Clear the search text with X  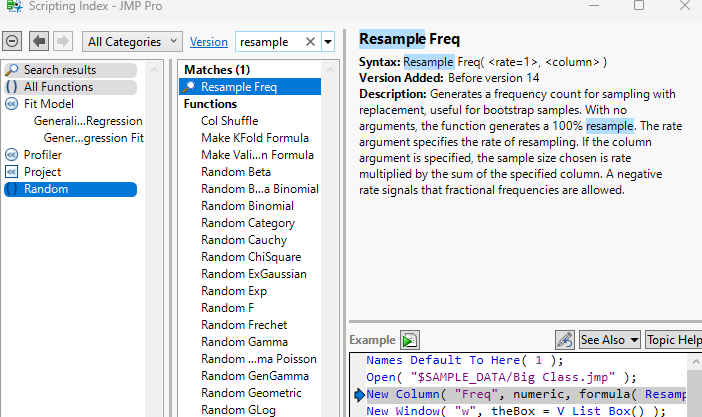coord(310,42)
